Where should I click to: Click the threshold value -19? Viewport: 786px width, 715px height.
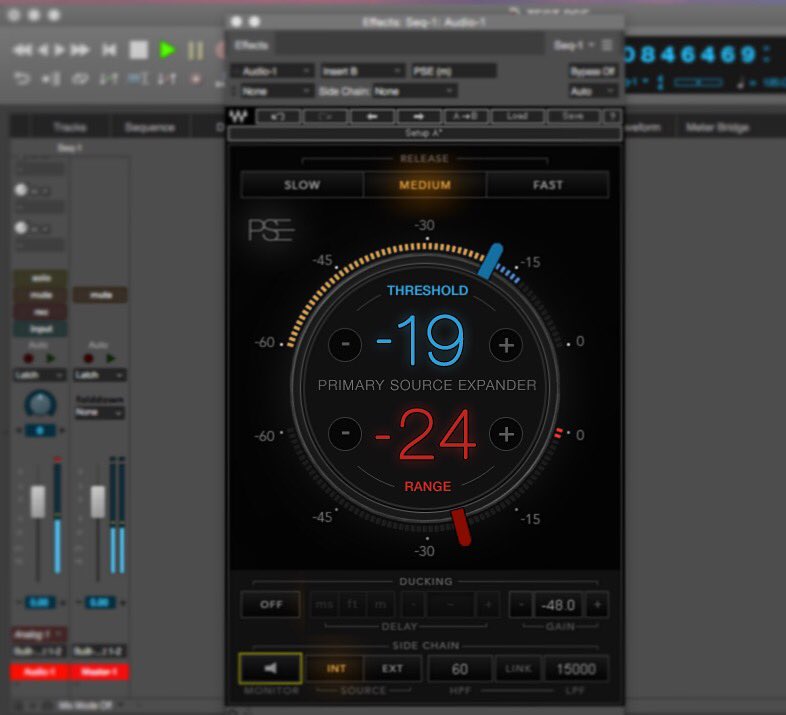pos(420,340)
